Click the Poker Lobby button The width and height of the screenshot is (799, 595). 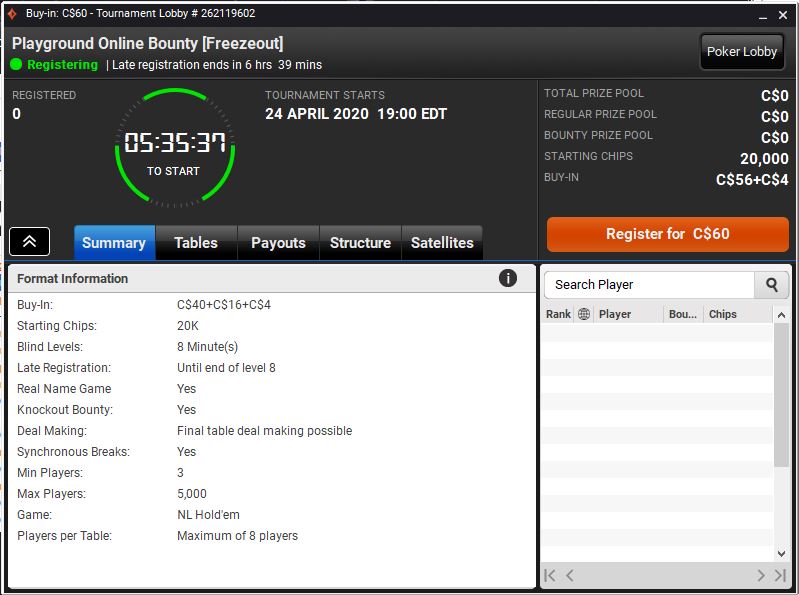[742, 51]
